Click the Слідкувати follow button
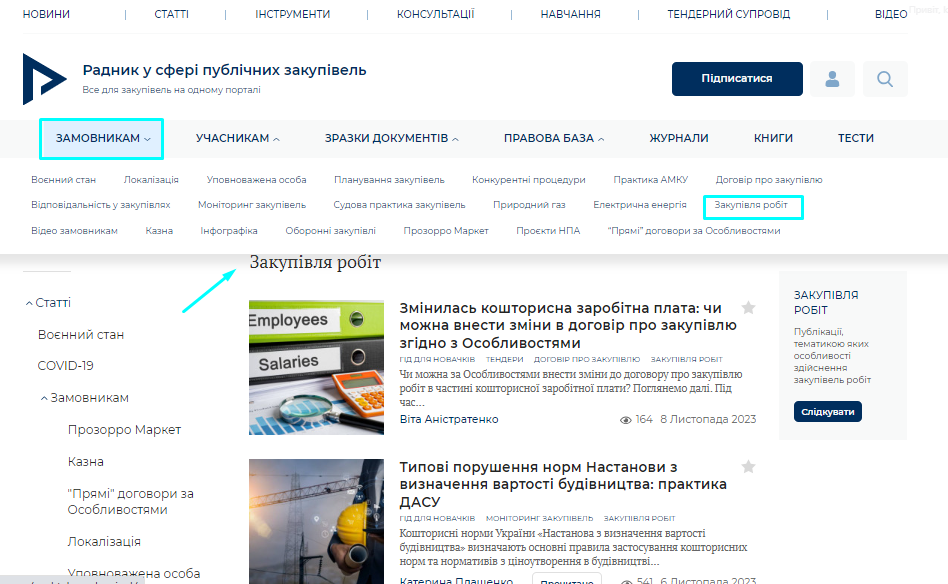 (828, 412)
